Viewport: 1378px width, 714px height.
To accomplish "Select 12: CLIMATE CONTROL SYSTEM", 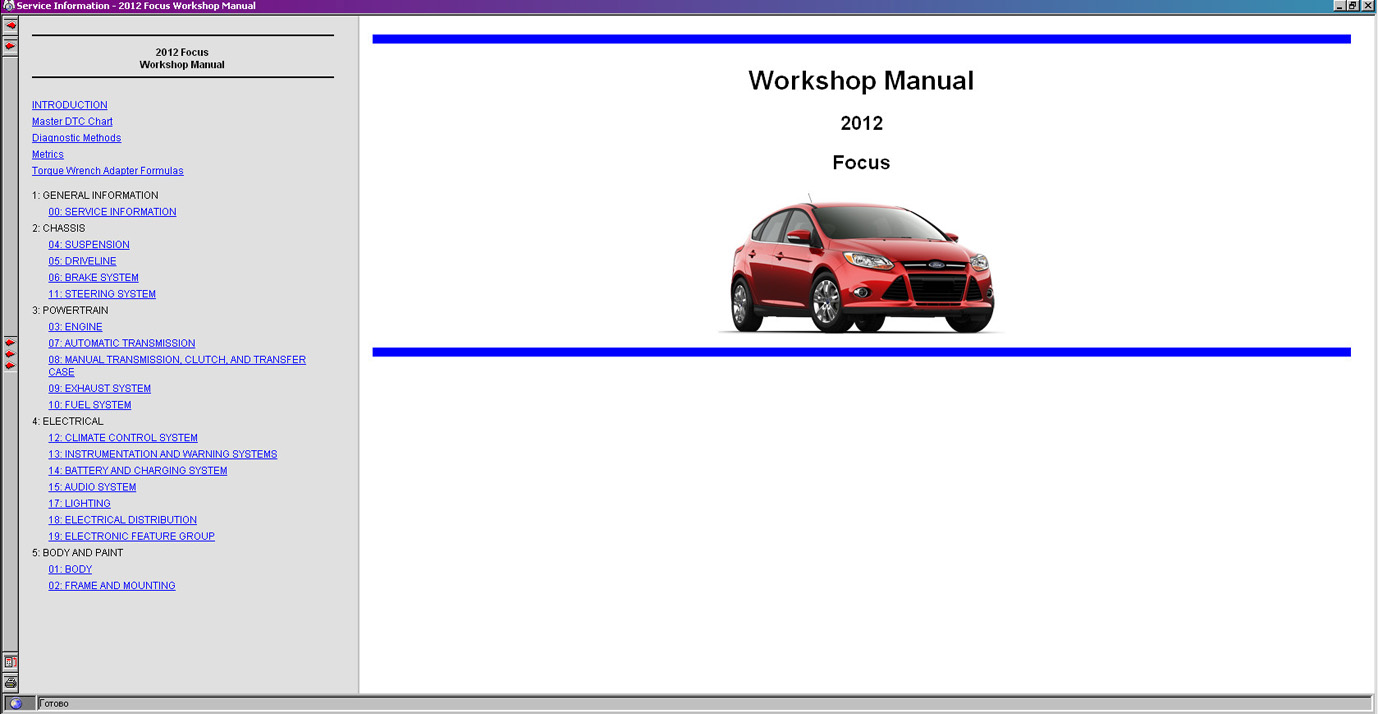I will pos(123,438).
